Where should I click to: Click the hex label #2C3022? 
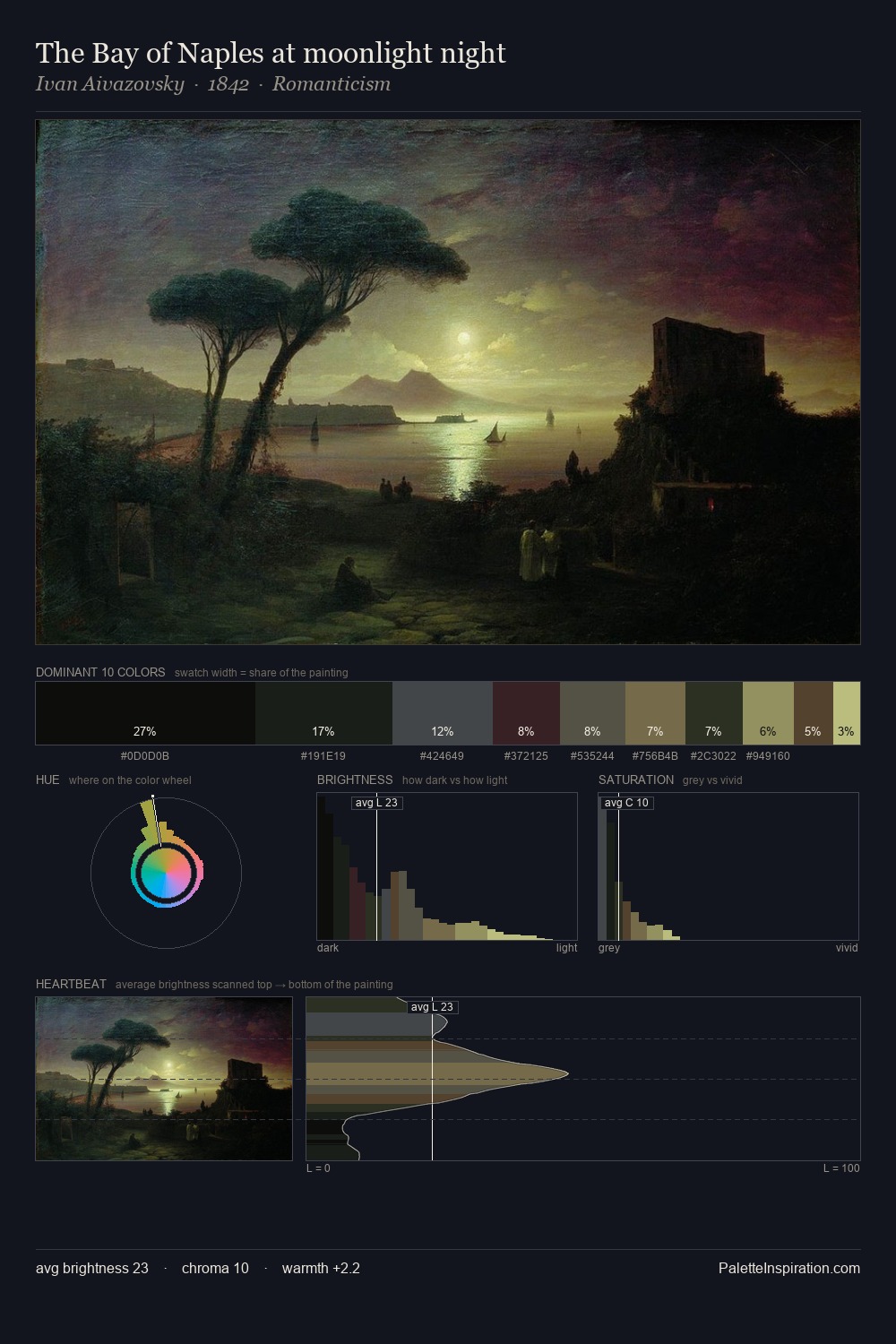[713, 756]
